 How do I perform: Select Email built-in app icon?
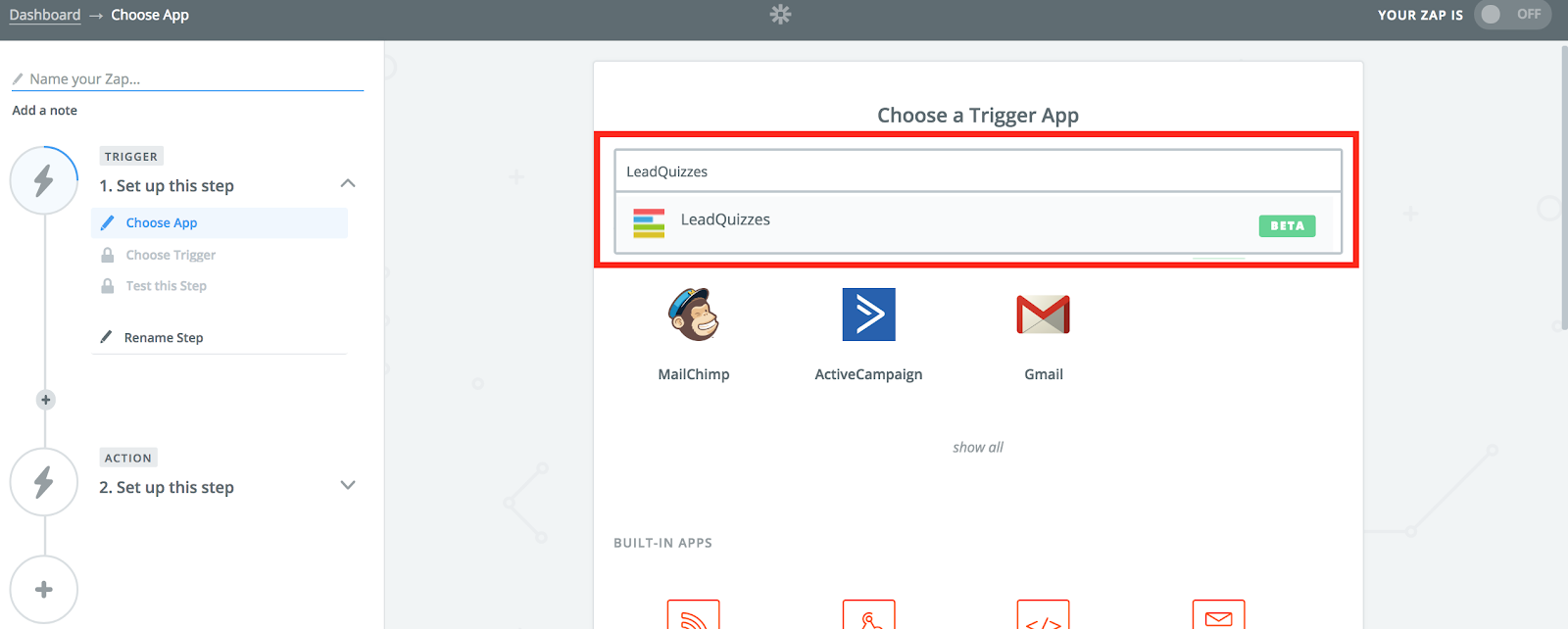1219,614
